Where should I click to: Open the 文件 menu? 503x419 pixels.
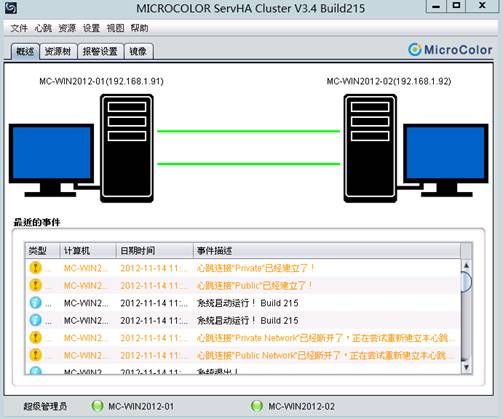(19, 28)
